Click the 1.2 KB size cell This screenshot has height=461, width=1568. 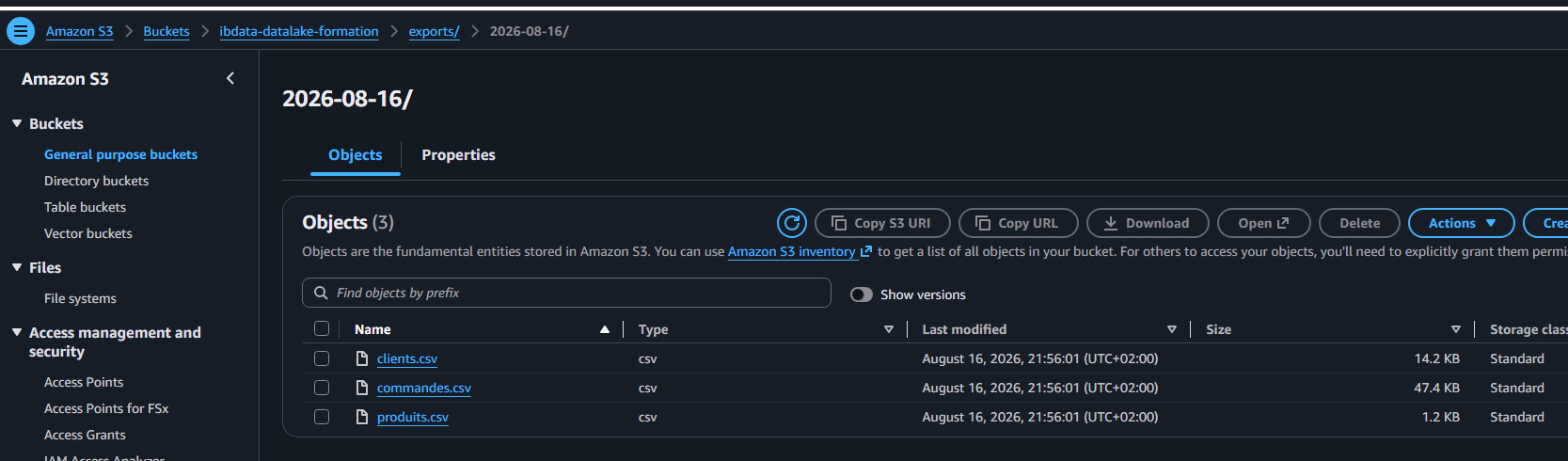pos(1440,417)
